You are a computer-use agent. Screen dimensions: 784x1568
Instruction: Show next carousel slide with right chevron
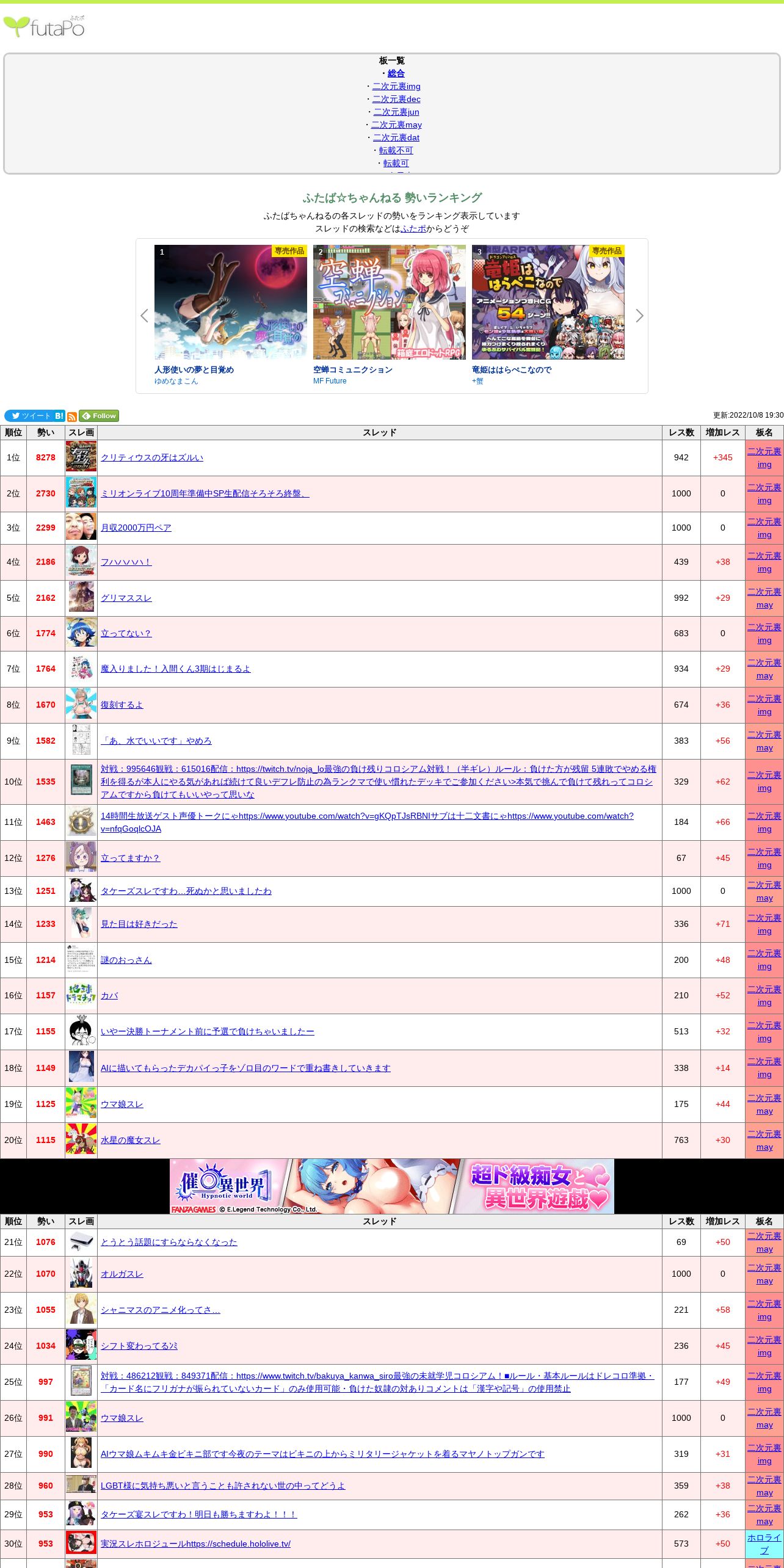pos(639,316)
